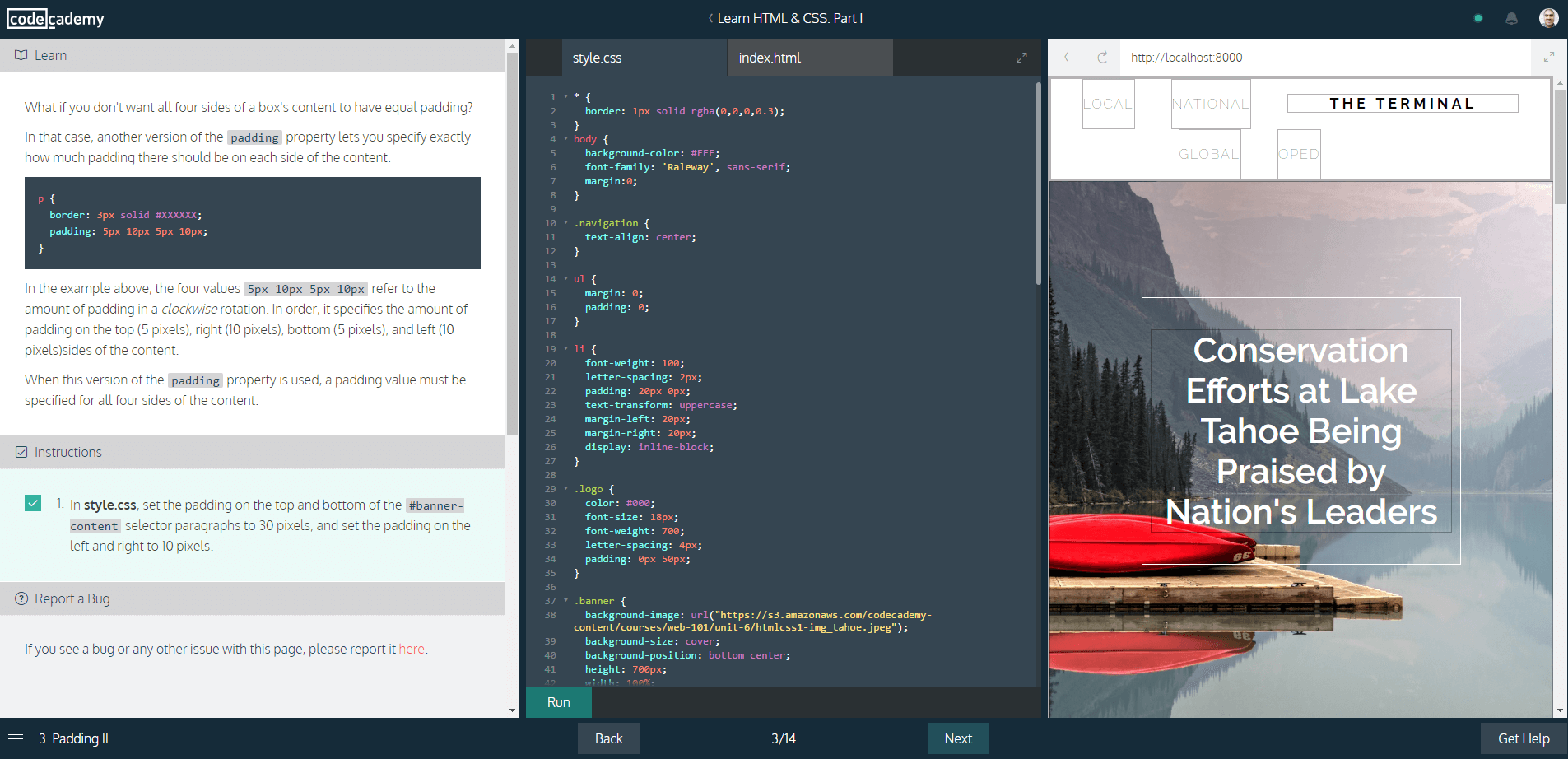Viewport: 1568px width, 759px height.
Task: Place cursor on 'display: inline-block;' line
Action: coord(649,447)
